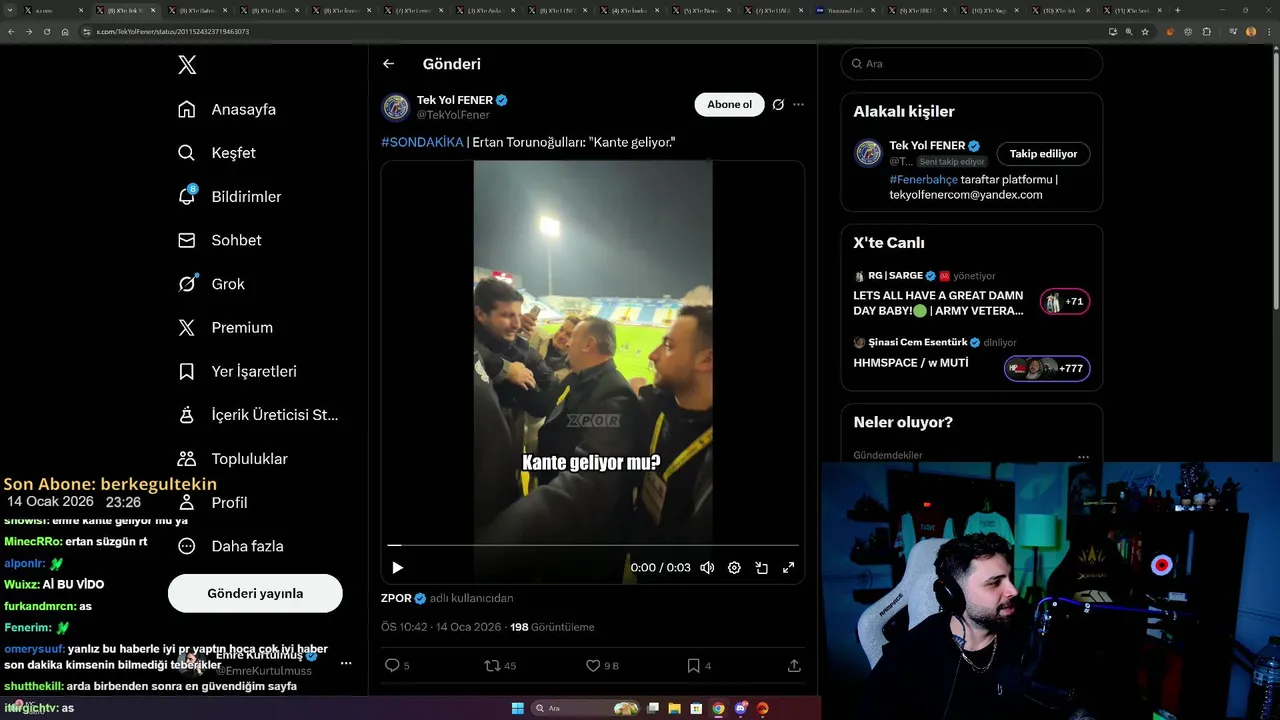Click the taskbar Ara search box
The height and width of the screenshot is (720, 1280).
click(x=585, y=708)
